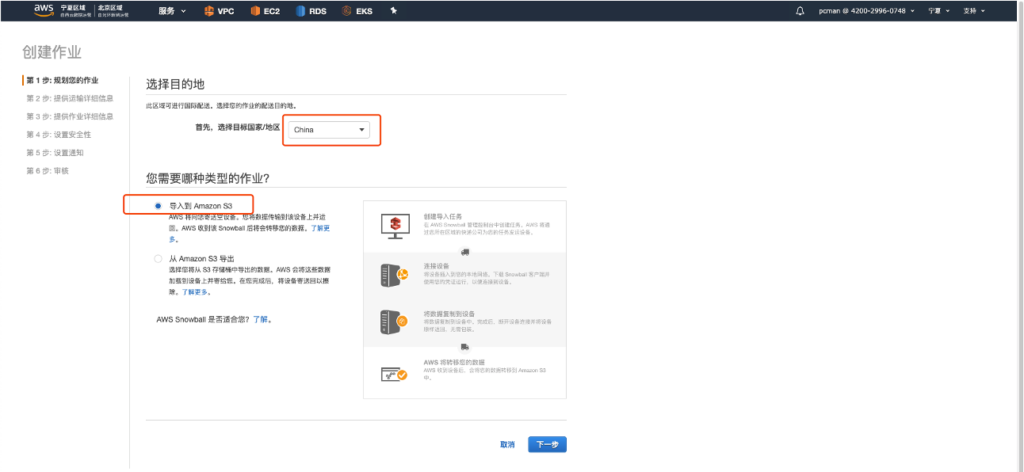Open the notifications bell

coord(799,11)
